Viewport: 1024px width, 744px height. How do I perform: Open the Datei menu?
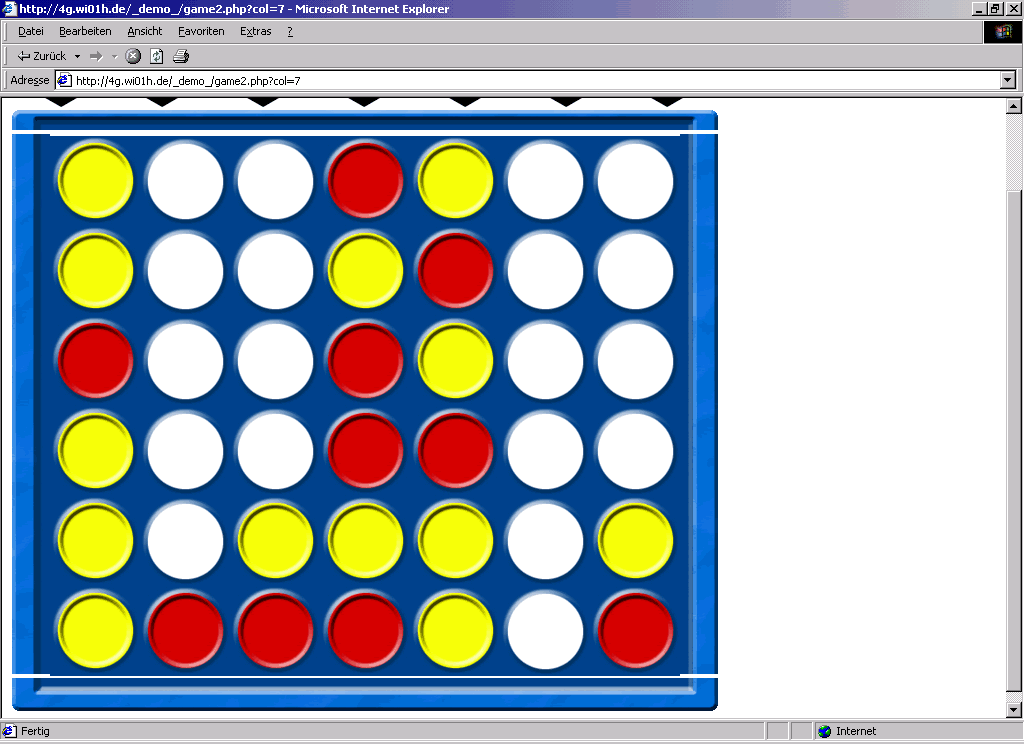pyautogui.click(x=31, y=31)
